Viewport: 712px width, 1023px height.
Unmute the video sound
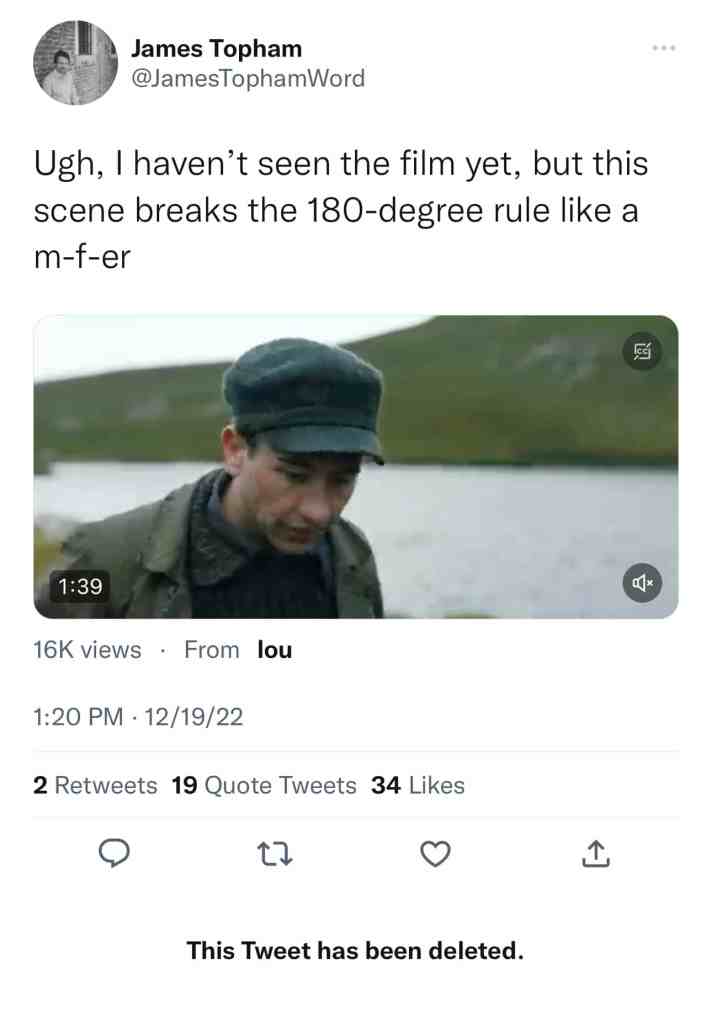point(642,583)
